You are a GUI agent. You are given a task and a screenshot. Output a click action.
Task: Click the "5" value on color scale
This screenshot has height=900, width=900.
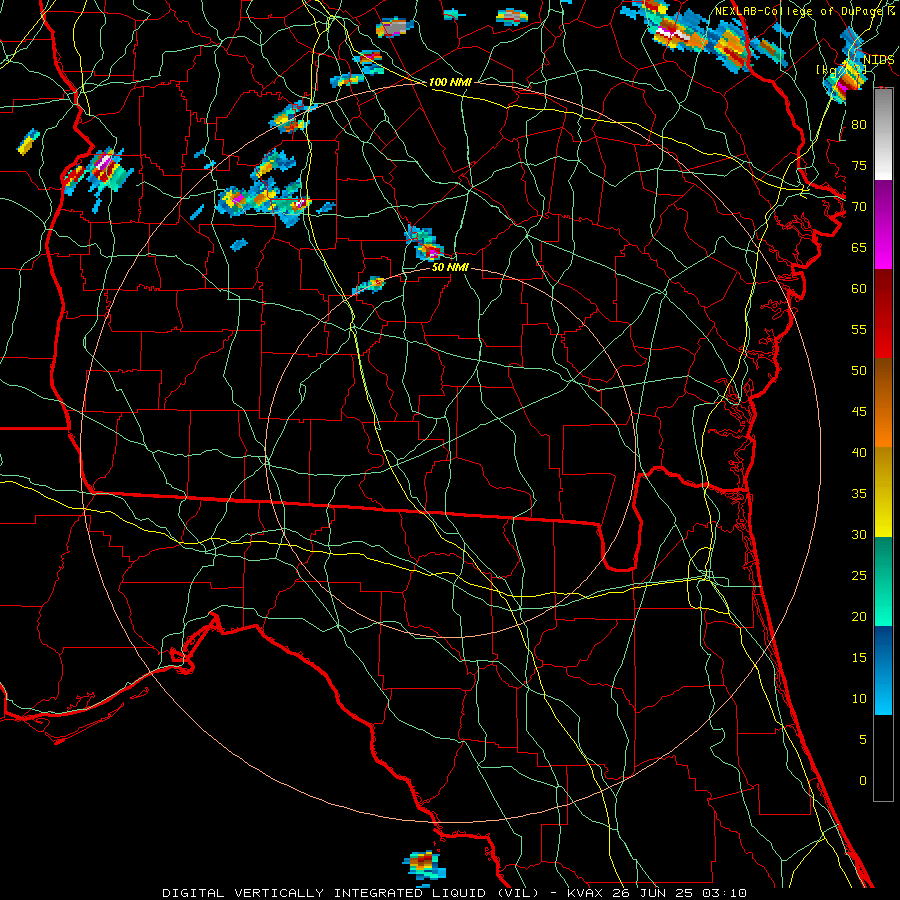[863, 740]
